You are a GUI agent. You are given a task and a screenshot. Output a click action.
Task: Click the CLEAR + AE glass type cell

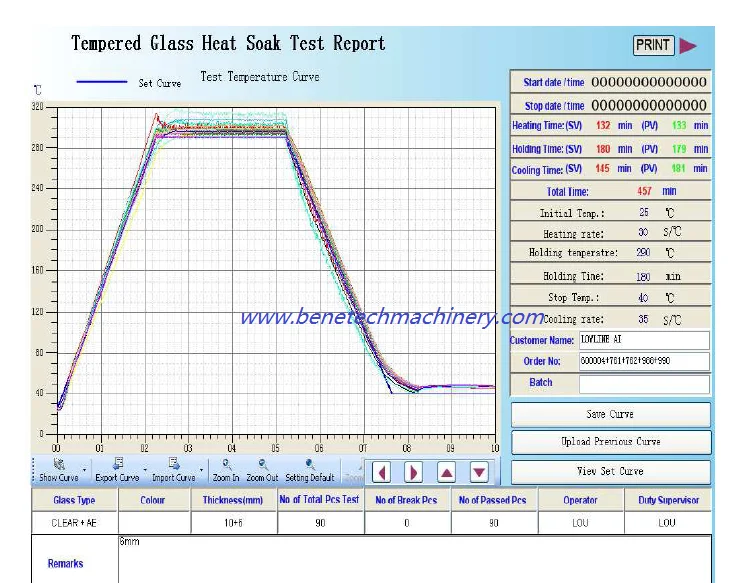coord(75,523)
